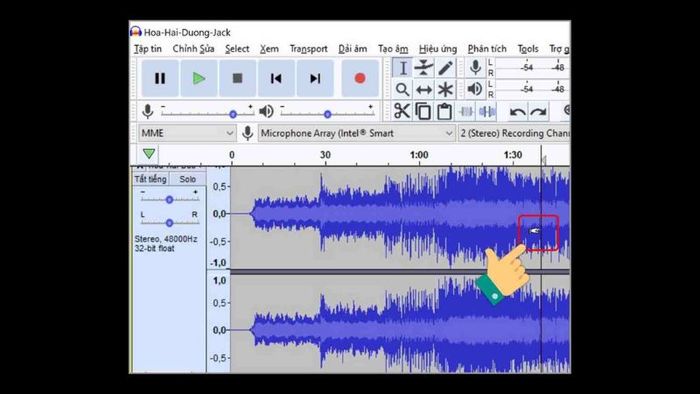Click the Silence audio icon
The image size is (700, 394).
[487, 111]
